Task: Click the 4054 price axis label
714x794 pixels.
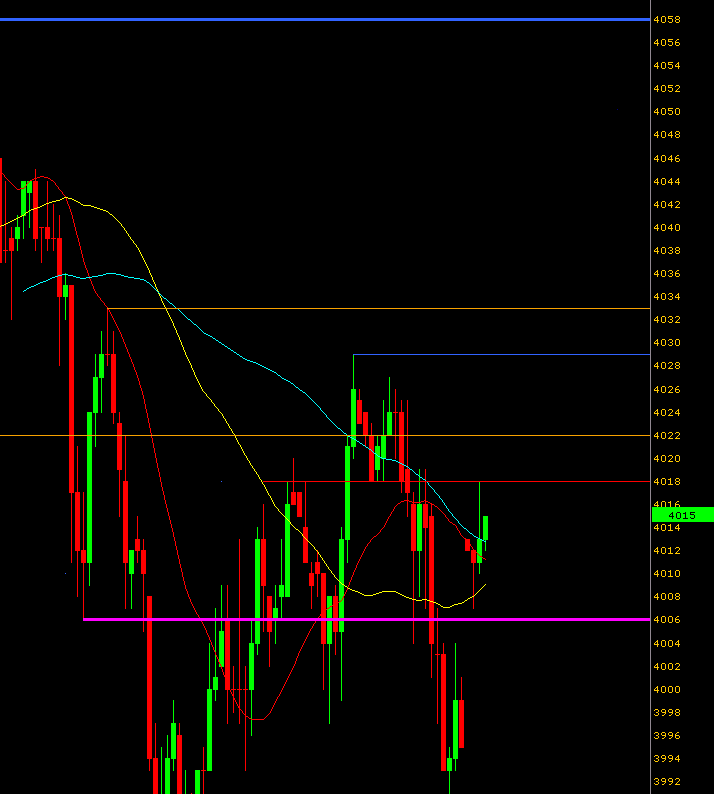Action: click(667, 65)
